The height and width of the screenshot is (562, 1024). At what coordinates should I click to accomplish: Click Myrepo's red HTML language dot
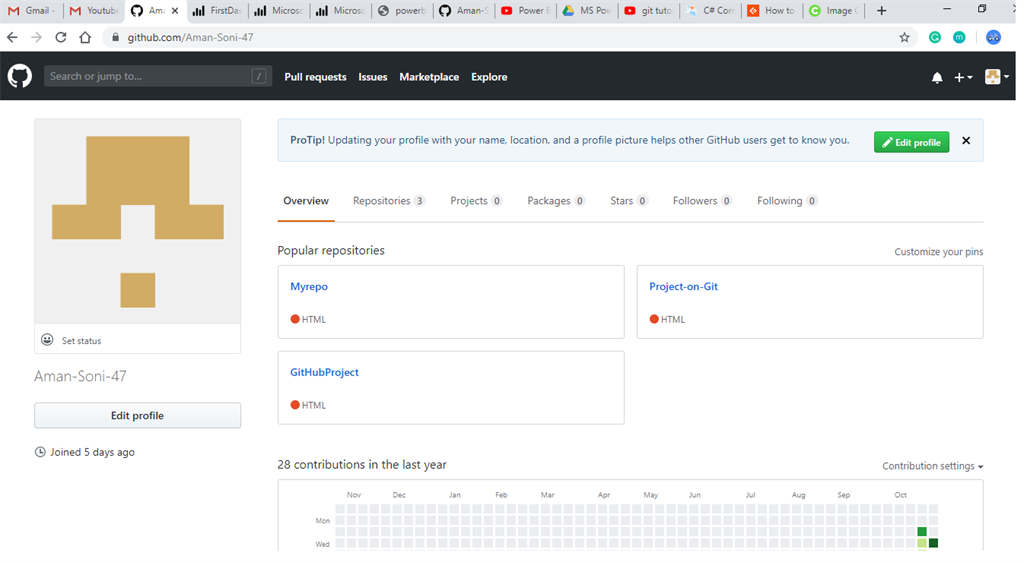tap(295, 319)
